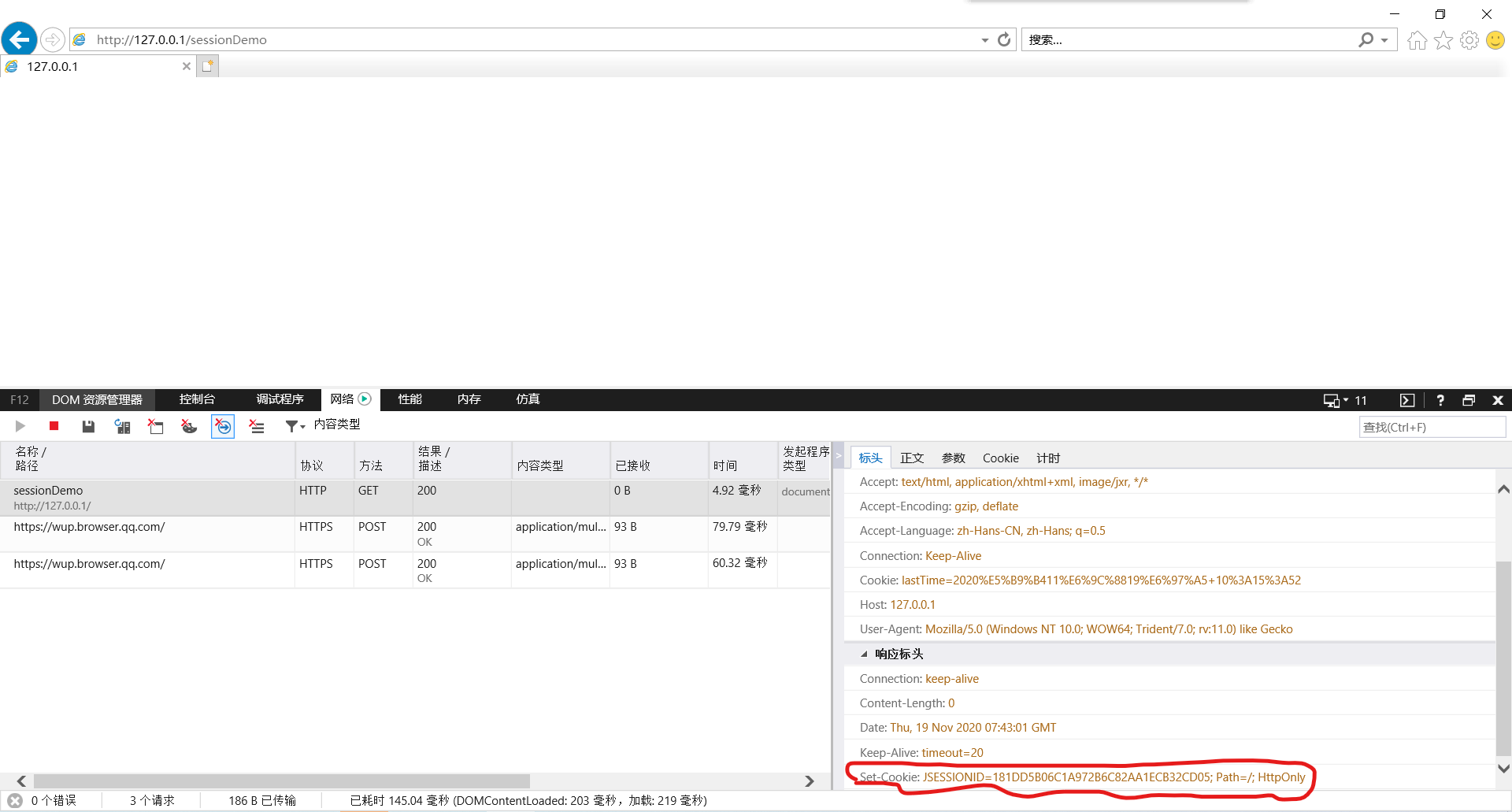1512x812 pixels.
Task: Sort by 协议 column header
Action: pos(324,459)
